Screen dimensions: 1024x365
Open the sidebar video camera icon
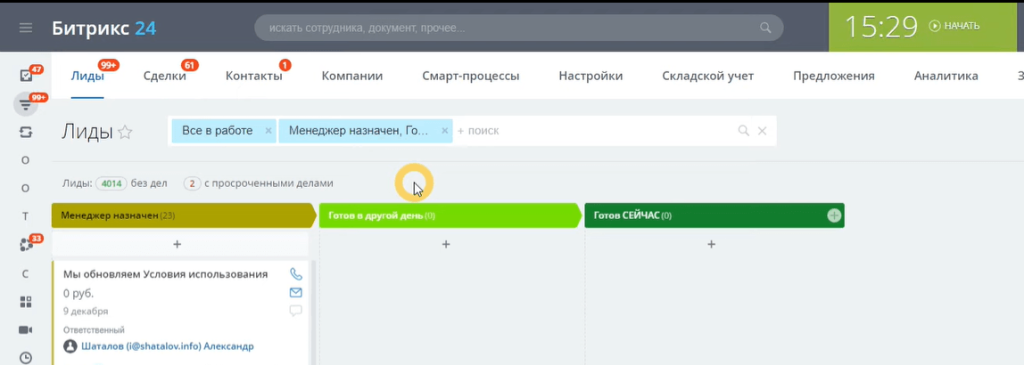click(x=25, y=330)
